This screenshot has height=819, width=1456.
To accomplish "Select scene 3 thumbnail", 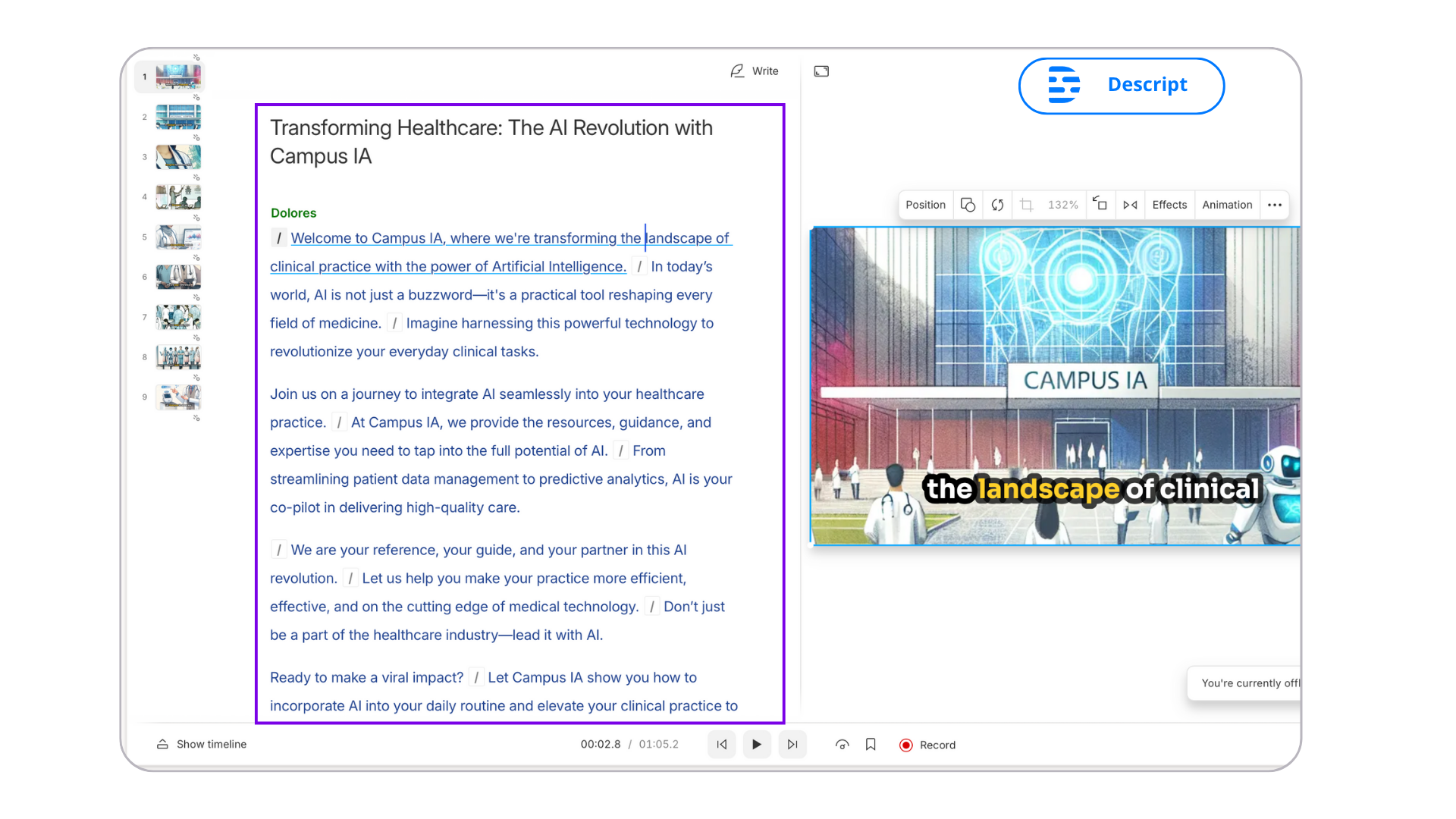I will pos(178,157).
